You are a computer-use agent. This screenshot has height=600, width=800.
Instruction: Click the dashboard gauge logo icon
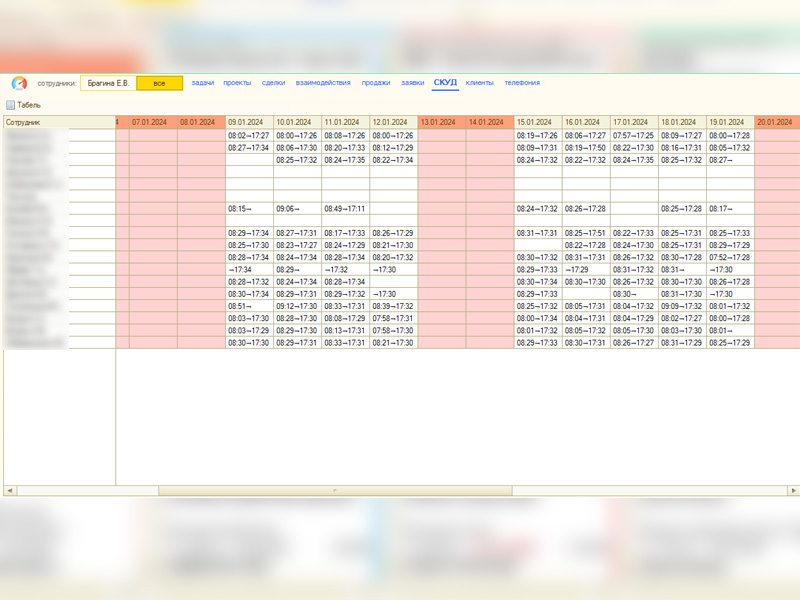point(19,84)
